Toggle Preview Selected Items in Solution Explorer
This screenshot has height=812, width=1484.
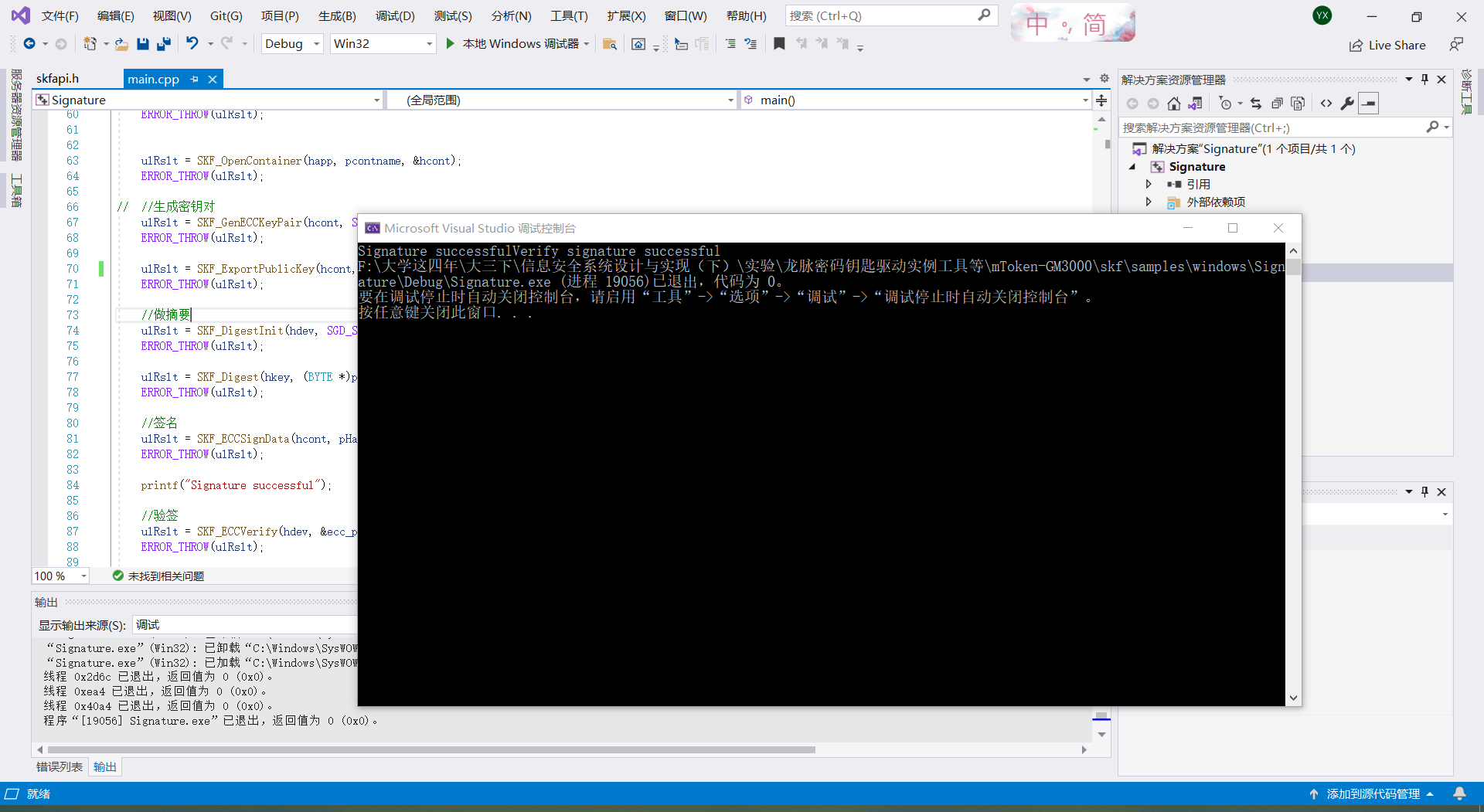click(1369, 104)
